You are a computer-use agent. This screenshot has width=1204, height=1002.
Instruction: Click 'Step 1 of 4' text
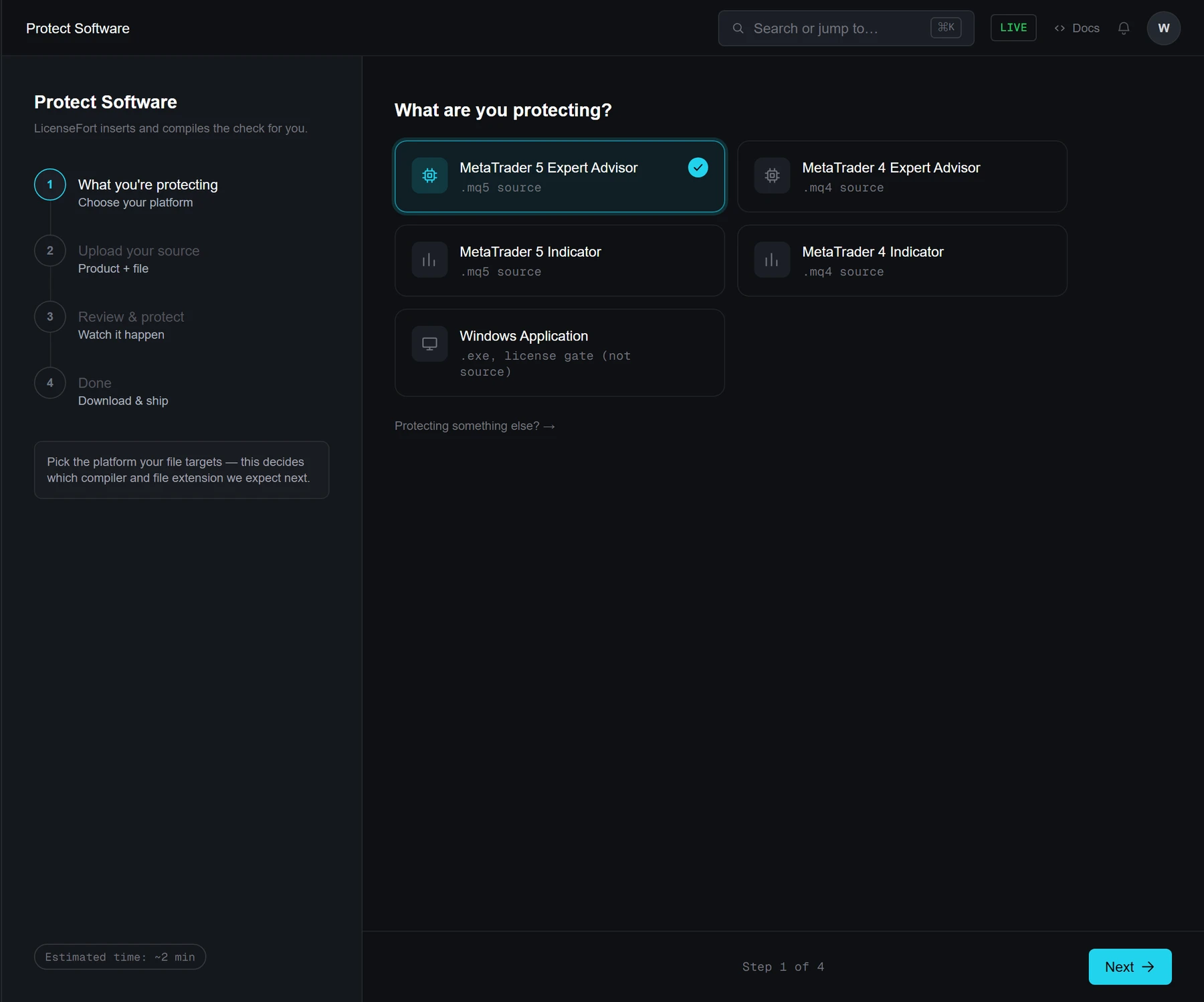click(x=783, y=967)
